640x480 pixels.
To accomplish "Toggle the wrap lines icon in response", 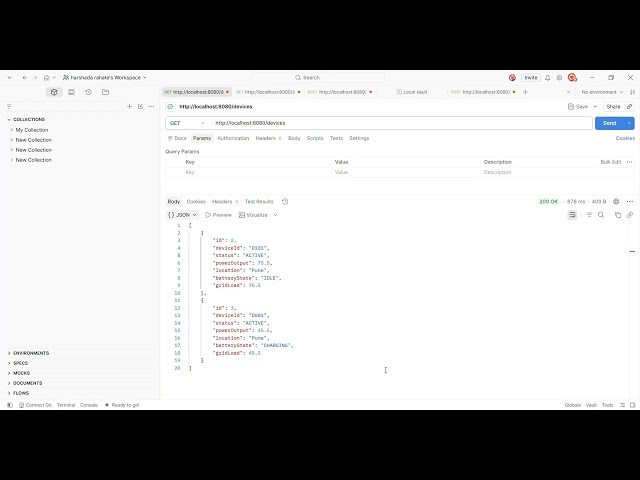I will (572, 215).
